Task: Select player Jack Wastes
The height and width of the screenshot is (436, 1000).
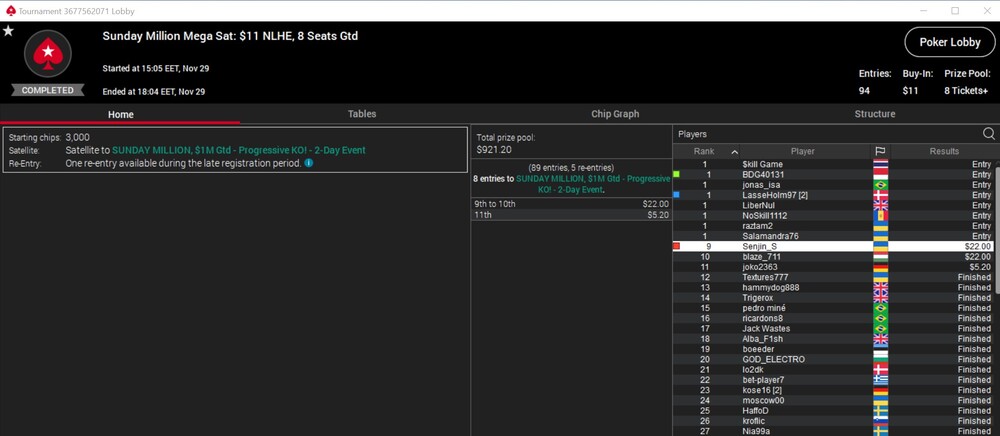Action: 766,328
